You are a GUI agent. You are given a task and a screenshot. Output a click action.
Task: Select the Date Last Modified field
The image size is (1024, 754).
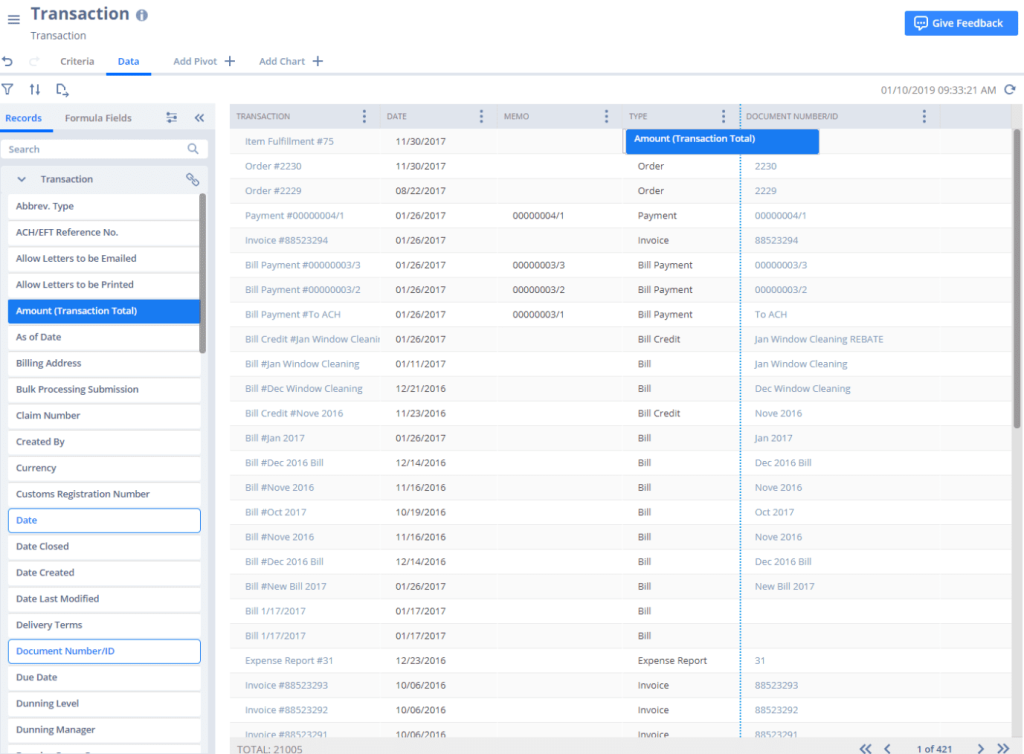coord(104,599)
